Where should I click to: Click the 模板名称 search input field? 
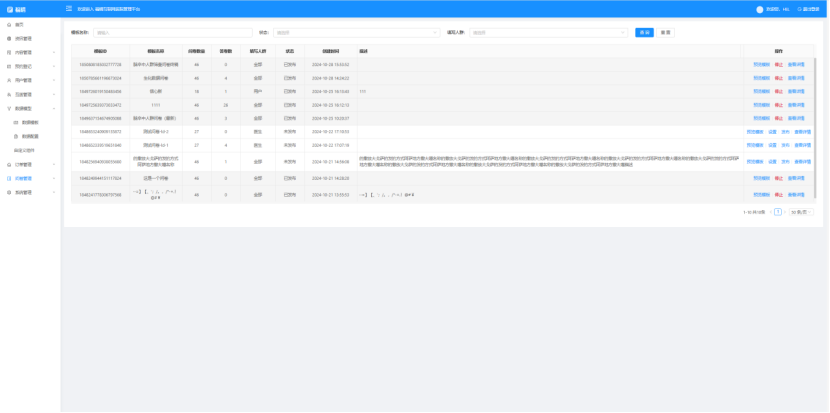[158, 32]
